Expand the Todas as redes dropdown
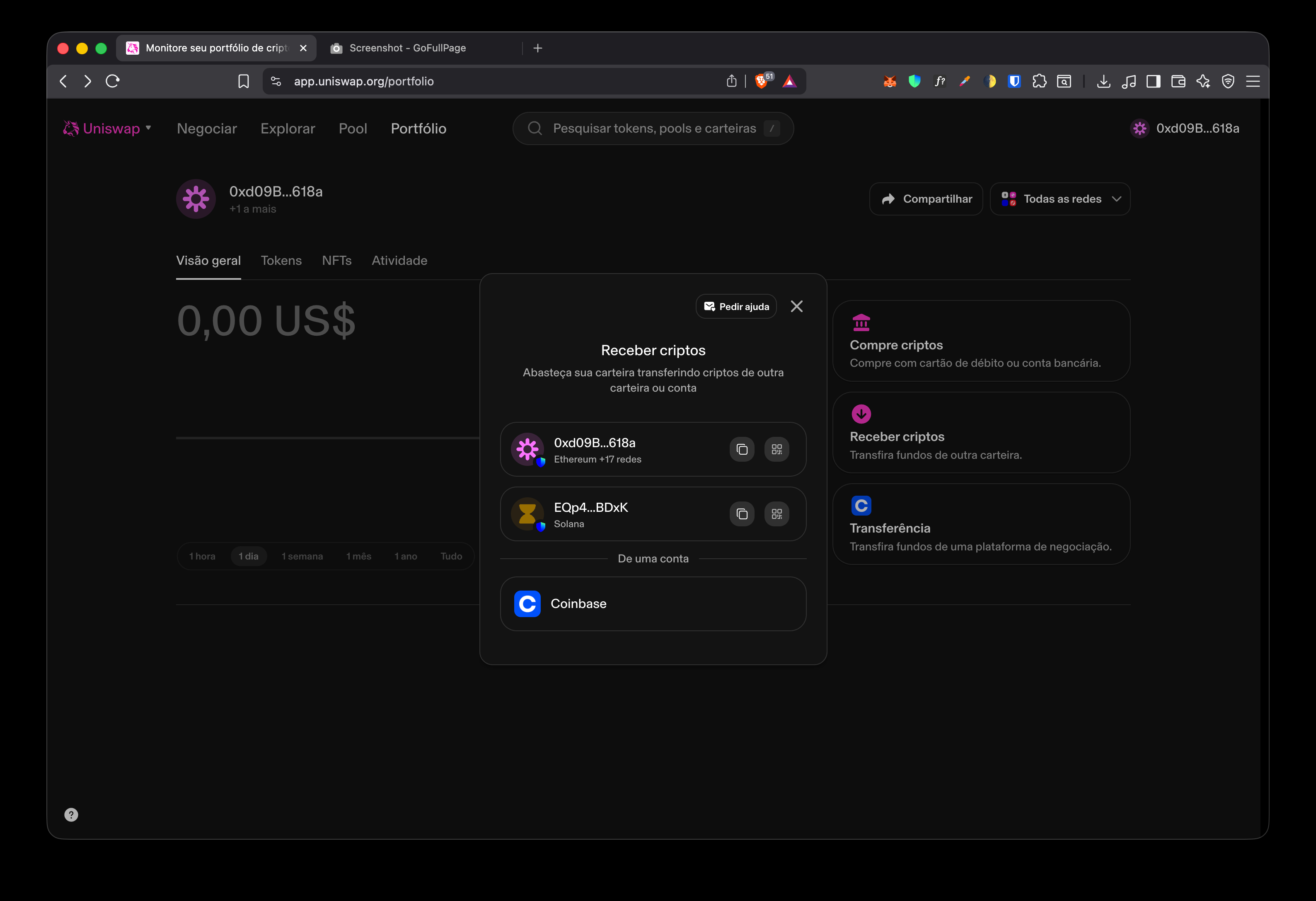 1060,199
